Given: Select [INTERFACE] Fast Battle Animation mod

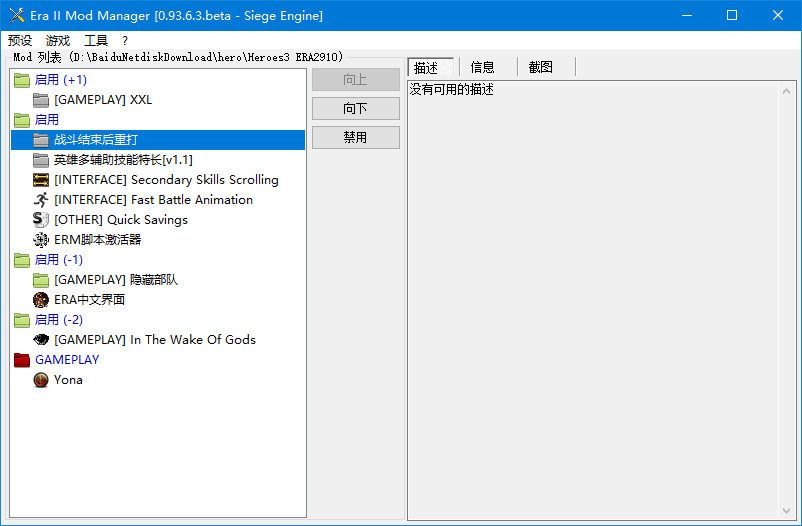Looking at the screenshot, I should pos(153,200).
